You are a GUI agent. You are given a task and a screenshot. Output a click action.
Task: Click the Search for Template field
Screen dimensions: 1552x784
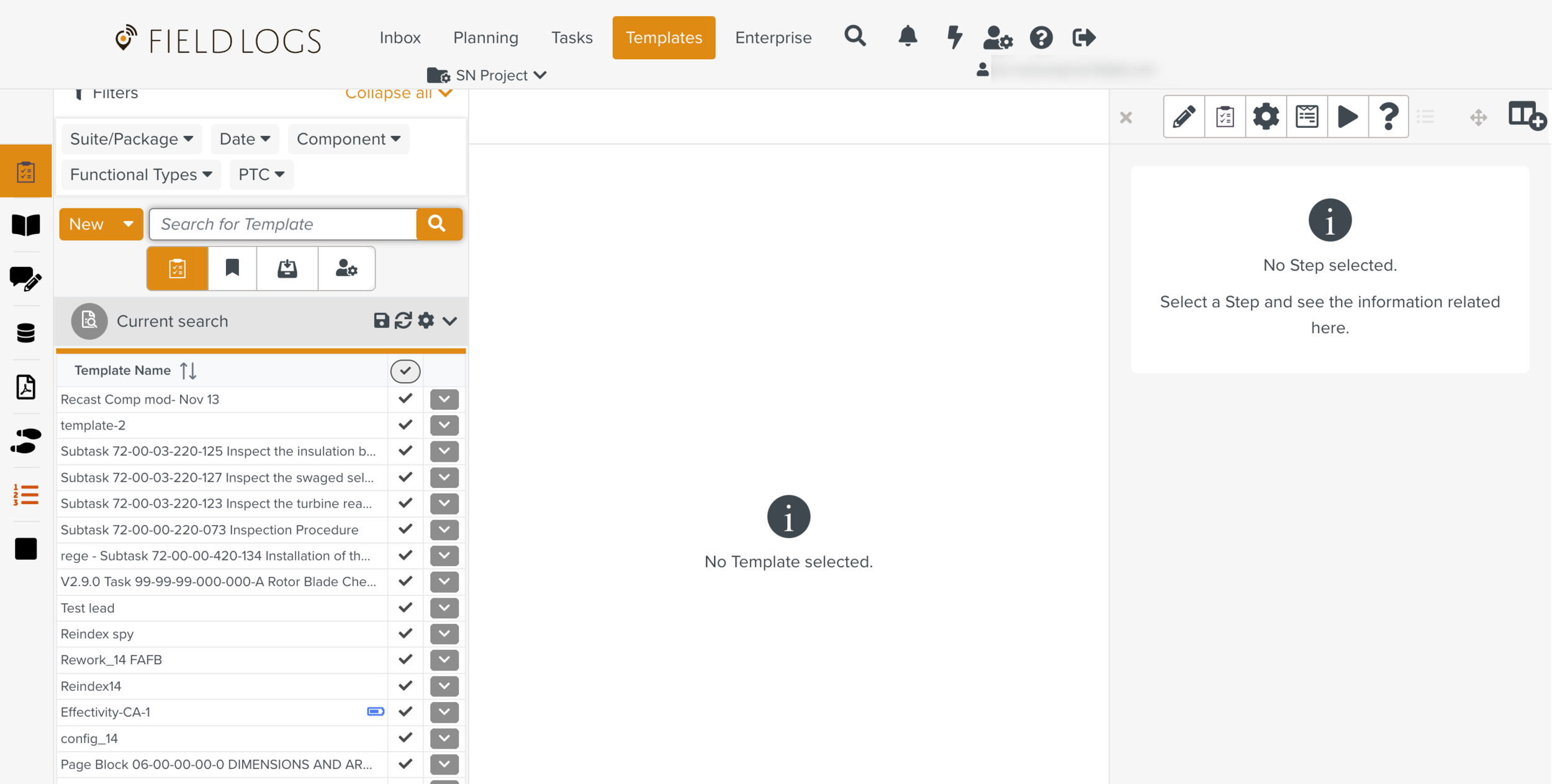tap(283, 224)
